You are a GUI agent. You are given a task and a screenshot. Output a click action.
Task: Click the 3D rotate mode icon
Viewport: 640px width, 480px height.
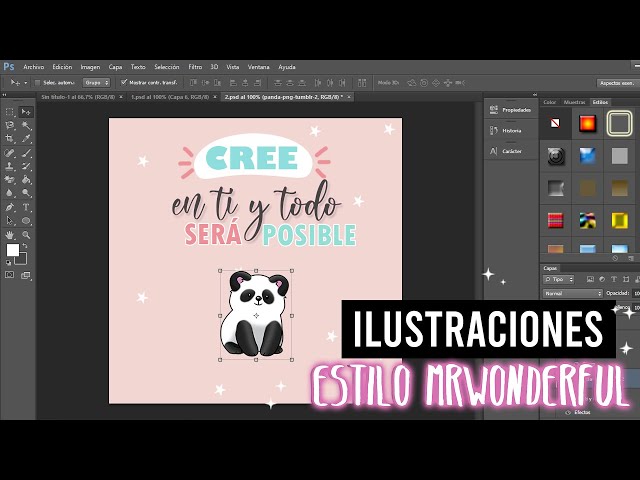click(x=412, y=83)
